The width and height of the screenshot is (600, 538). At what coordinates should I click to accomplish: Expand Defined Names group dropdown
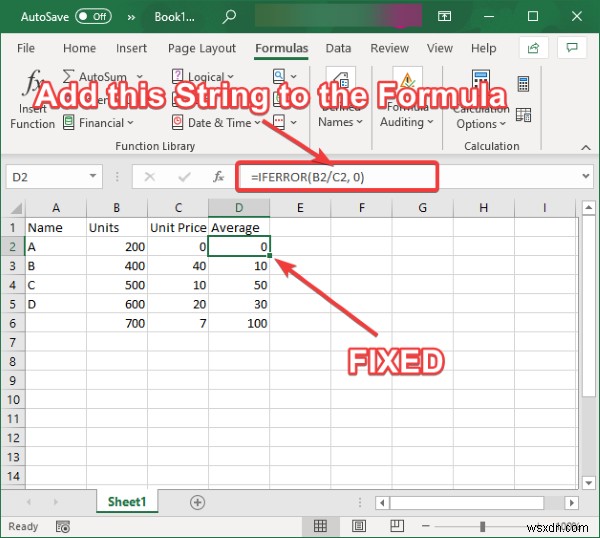[340, 99]
